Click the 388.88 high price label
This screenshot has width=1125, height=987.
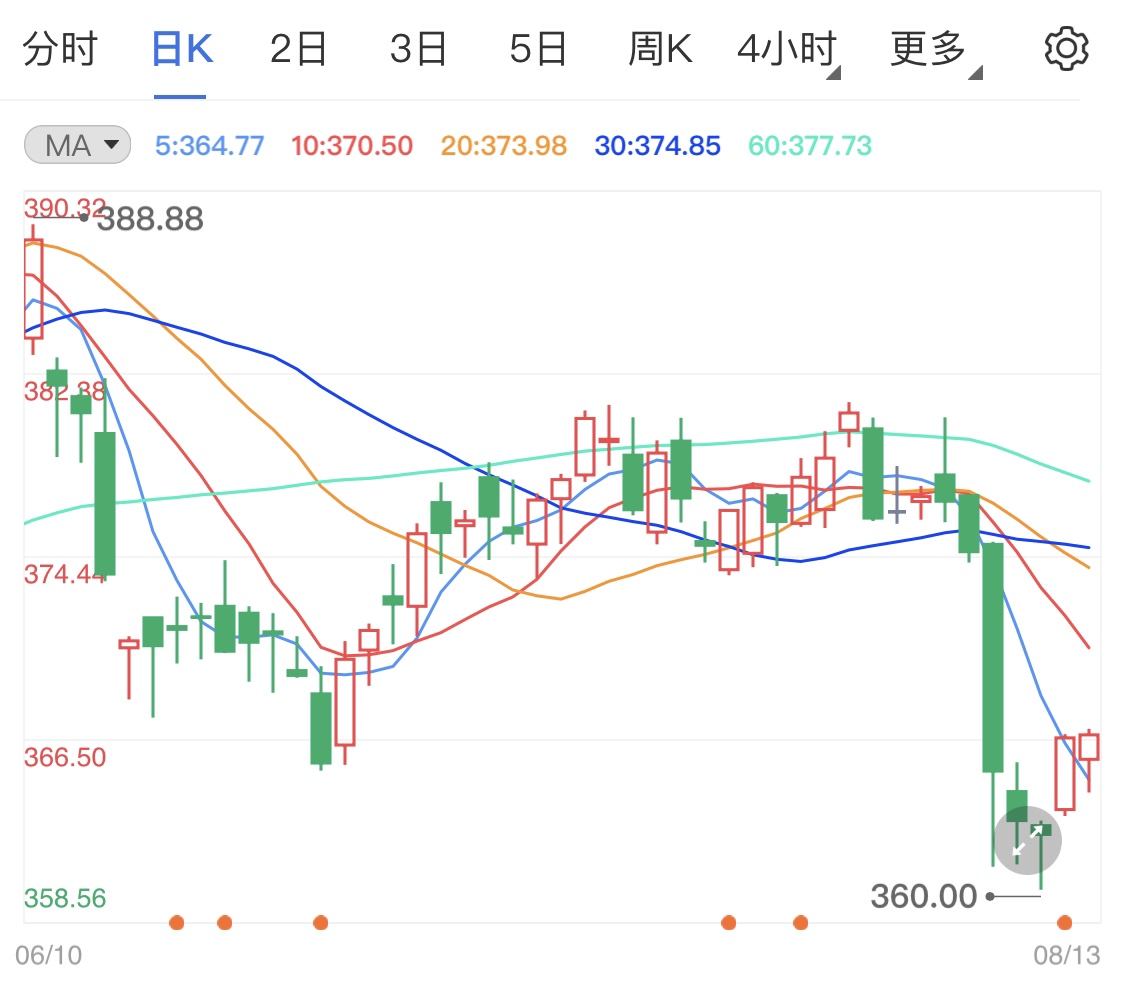coord(149,219)
